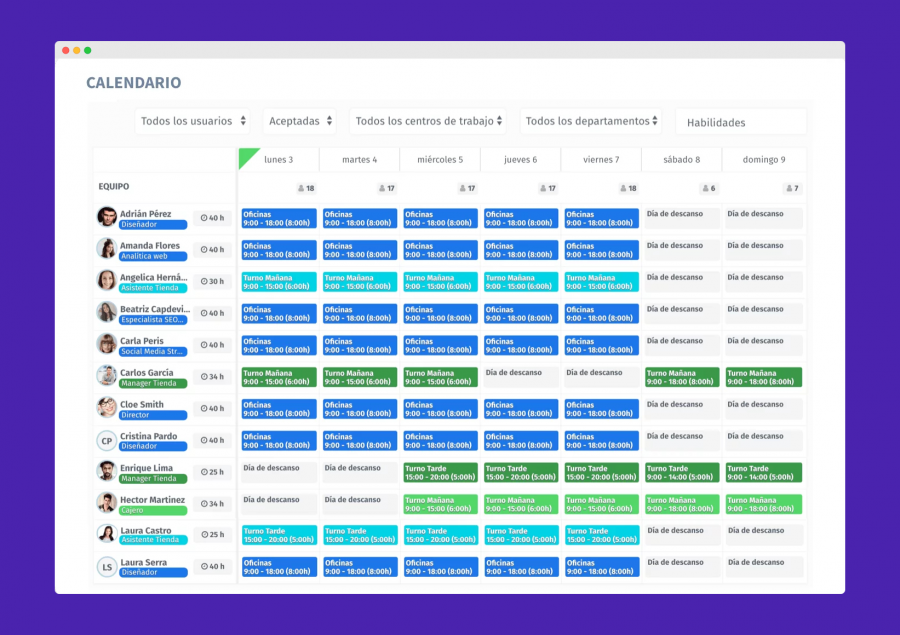This screenshot has height=635, width=900.
Task: Open Laura Castro's Turno Tarde shift on viernes
Action: 602,535
